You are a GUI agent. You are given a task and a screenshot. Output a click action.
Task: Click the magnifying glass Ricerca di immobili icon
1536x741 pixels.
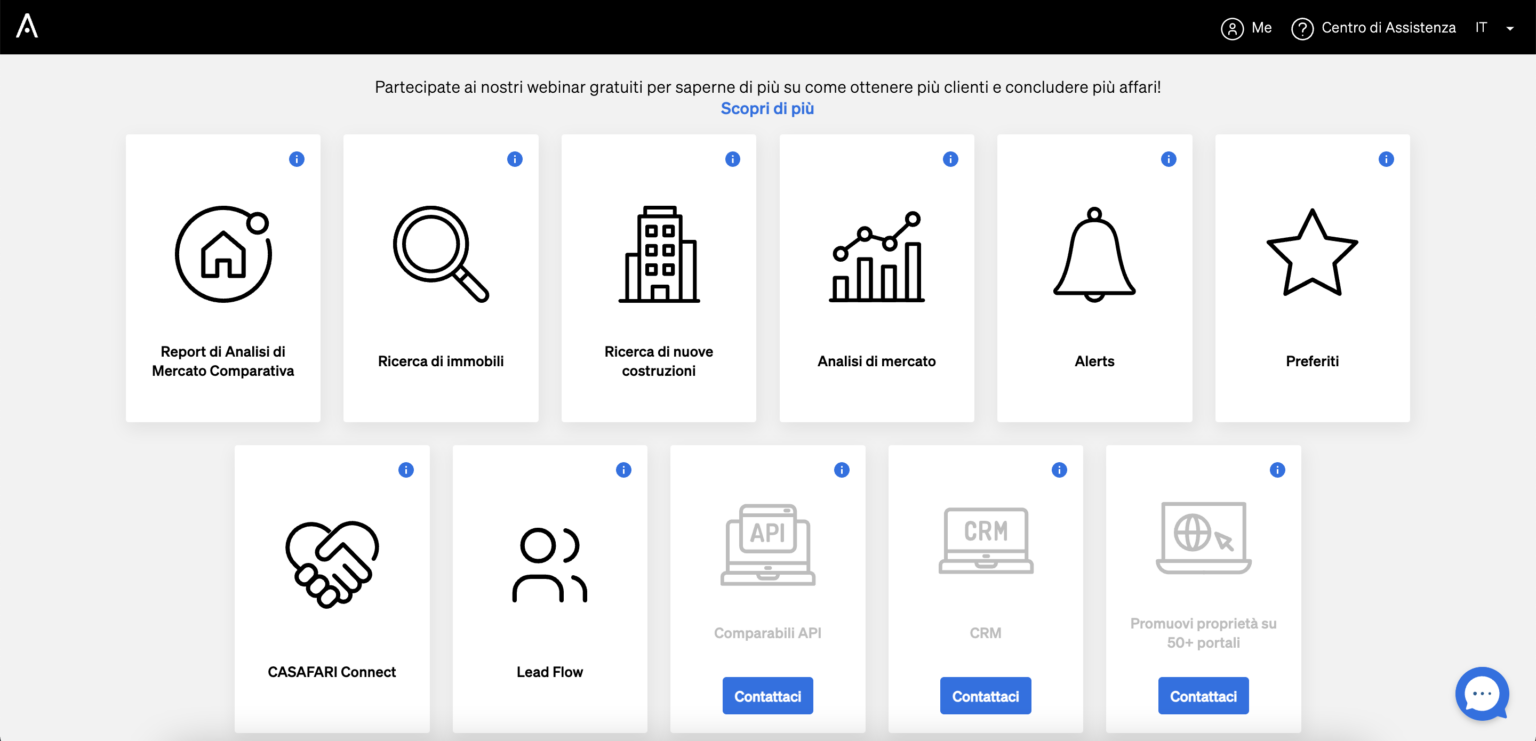coord(441,254)
